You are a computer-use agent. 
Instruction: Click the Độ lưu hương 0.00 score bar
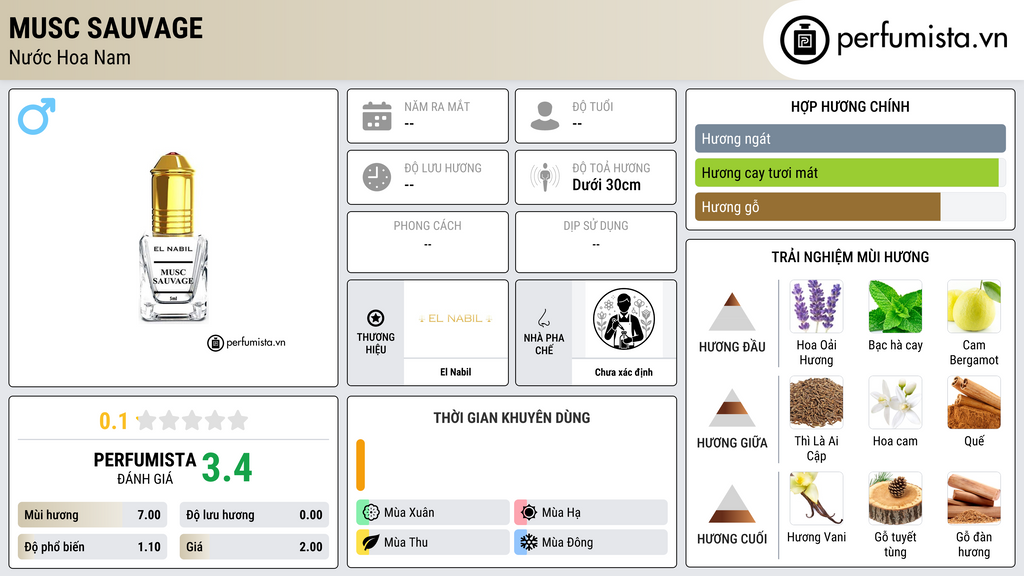coord(254,515)
